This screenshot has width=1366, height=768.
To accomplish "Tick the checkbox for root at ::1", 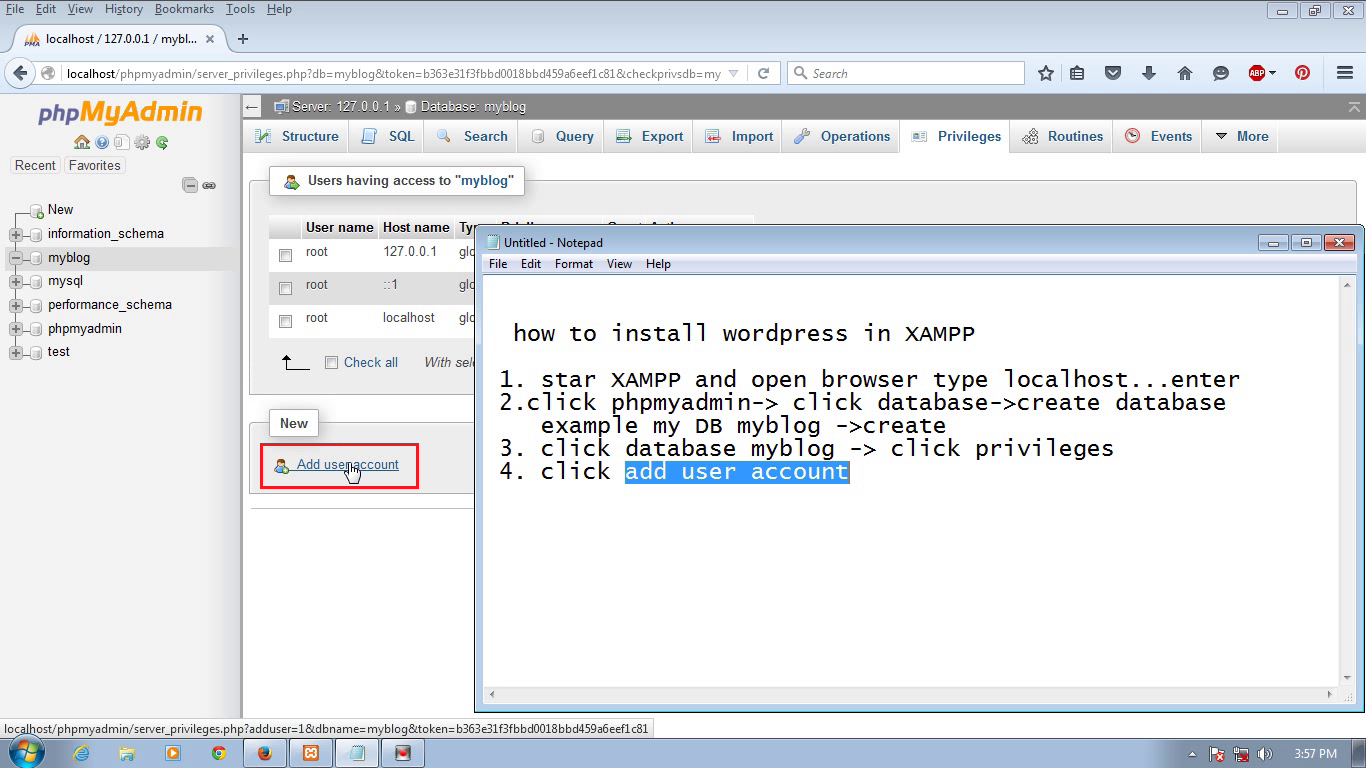I will 286,289.
